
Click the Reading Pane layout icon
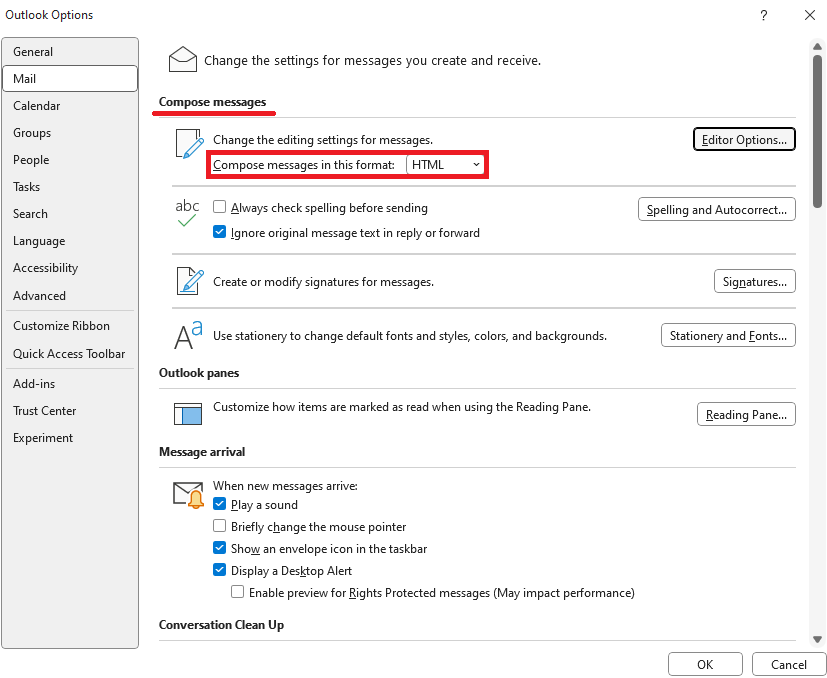tap(188, 414)
